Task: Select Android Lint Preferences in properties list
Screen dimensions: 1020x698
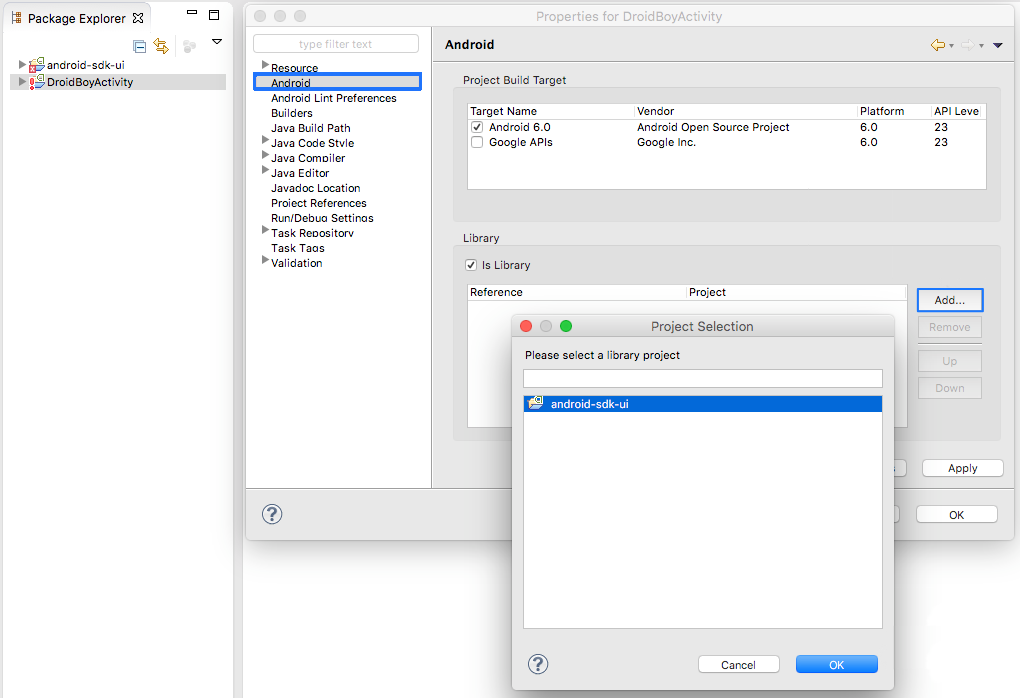Action: point(333,98)
